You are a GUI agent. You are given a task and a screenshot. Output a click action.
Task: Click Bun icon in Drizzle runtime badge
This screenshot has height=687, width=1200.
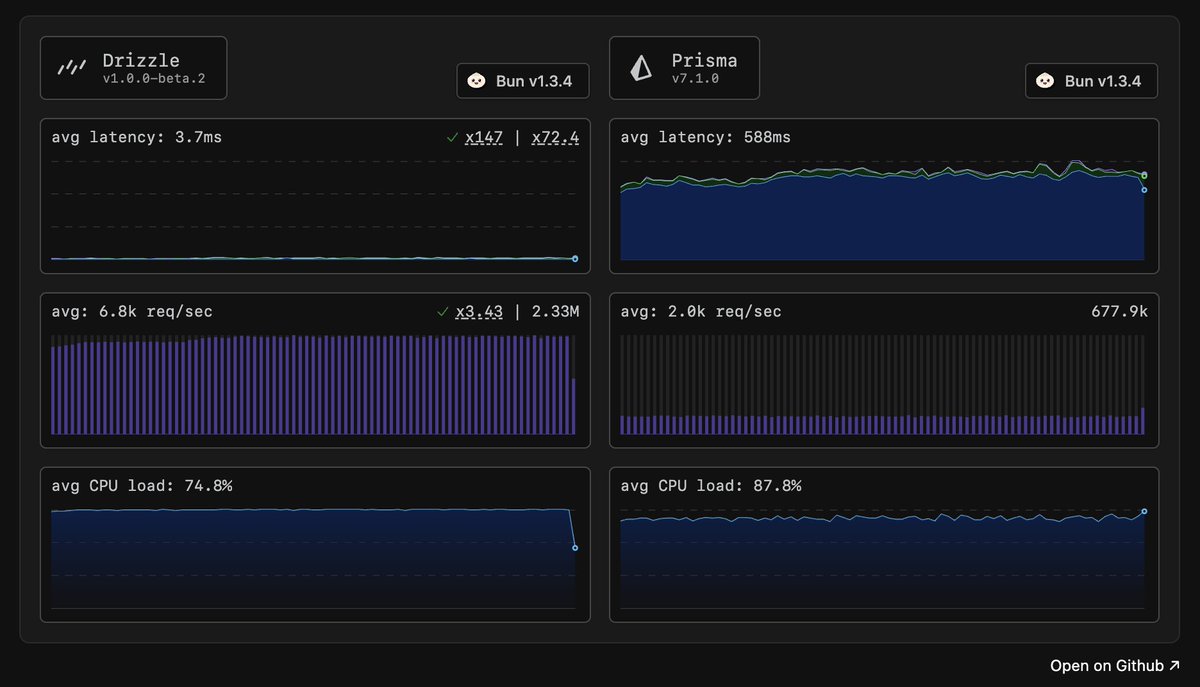click(477, 81)
